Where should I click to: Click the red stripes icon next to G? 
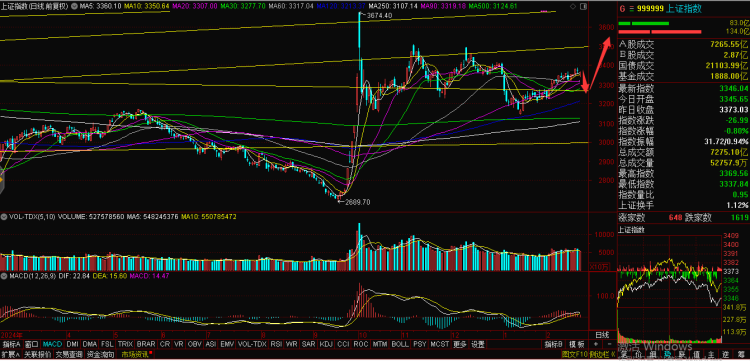click(632, 9)
